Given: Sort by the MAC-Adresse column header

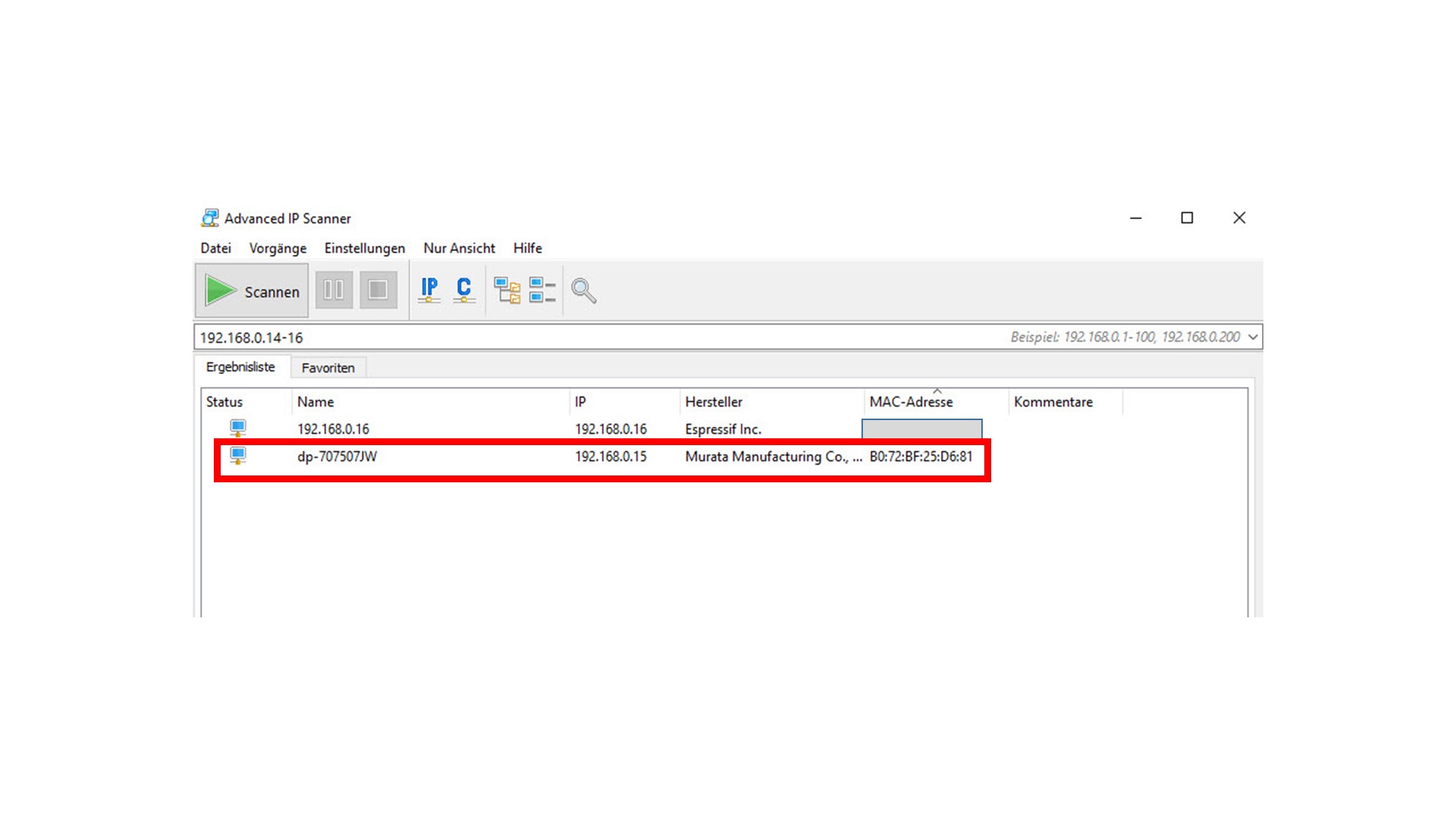Looking at the screenshot, I should click(937, 402).
